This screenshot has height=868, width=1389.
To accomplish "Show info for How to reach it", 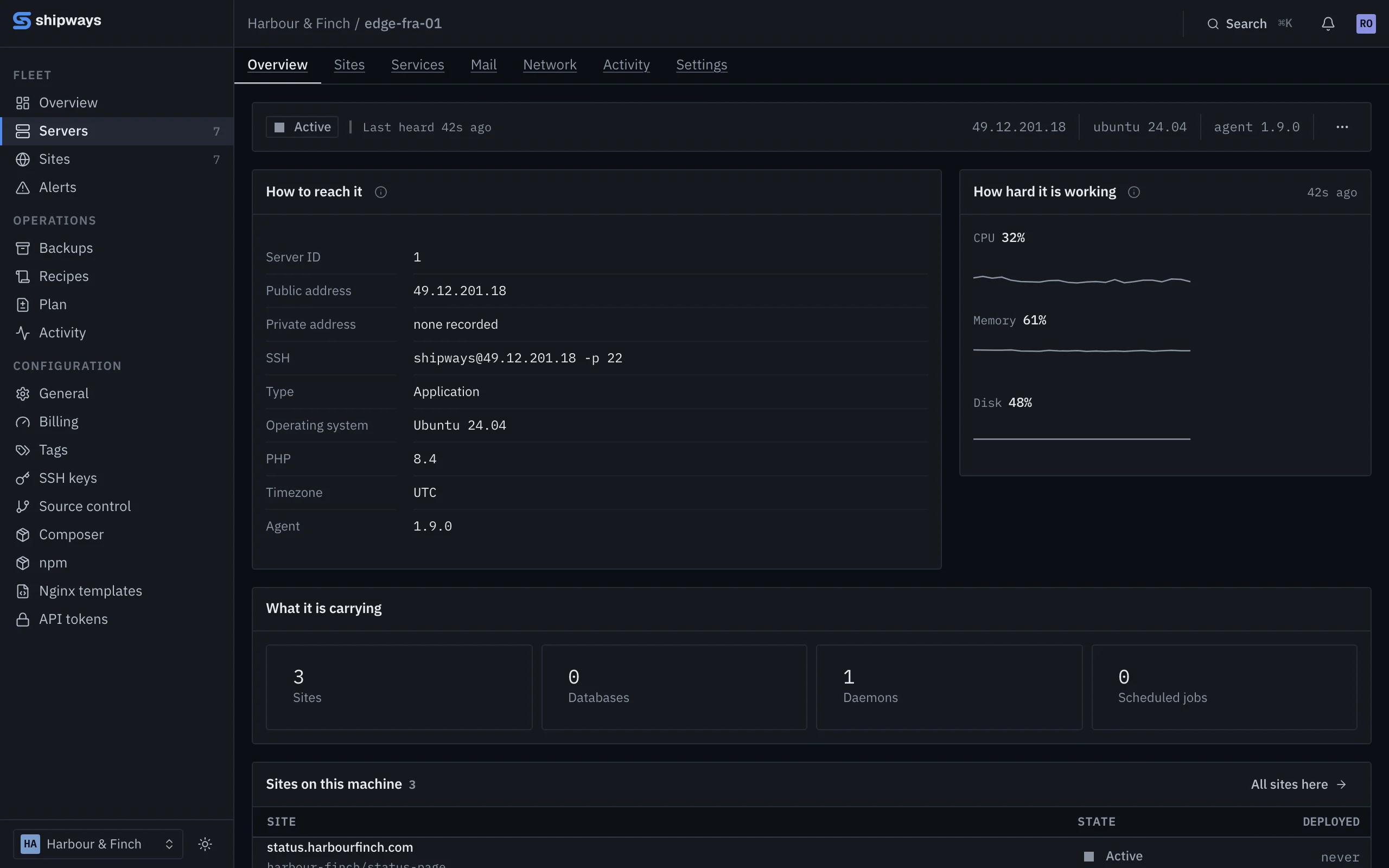I will pos(380,192).
